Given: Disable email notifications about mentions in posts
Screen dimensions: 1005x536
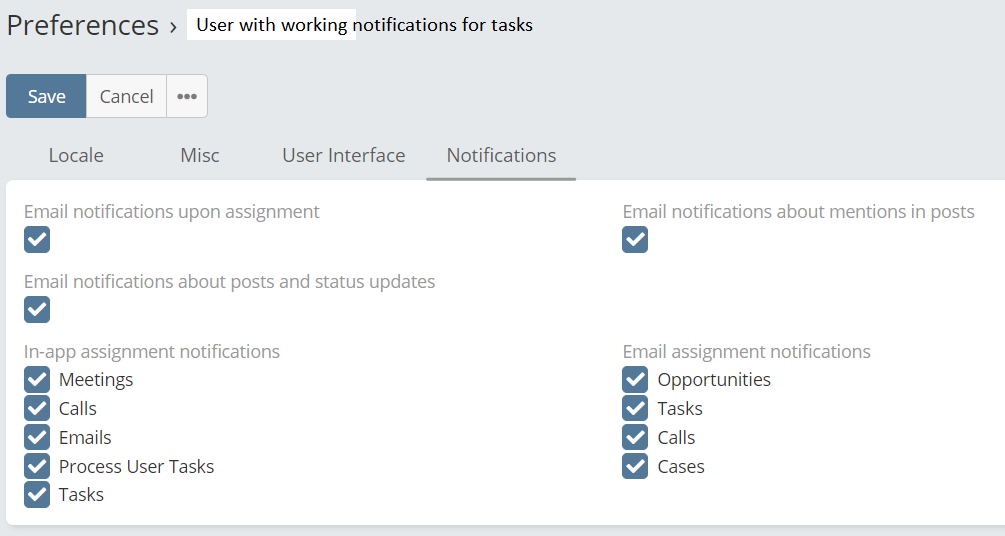Looking at the screenshot, I should pos(635,240).
